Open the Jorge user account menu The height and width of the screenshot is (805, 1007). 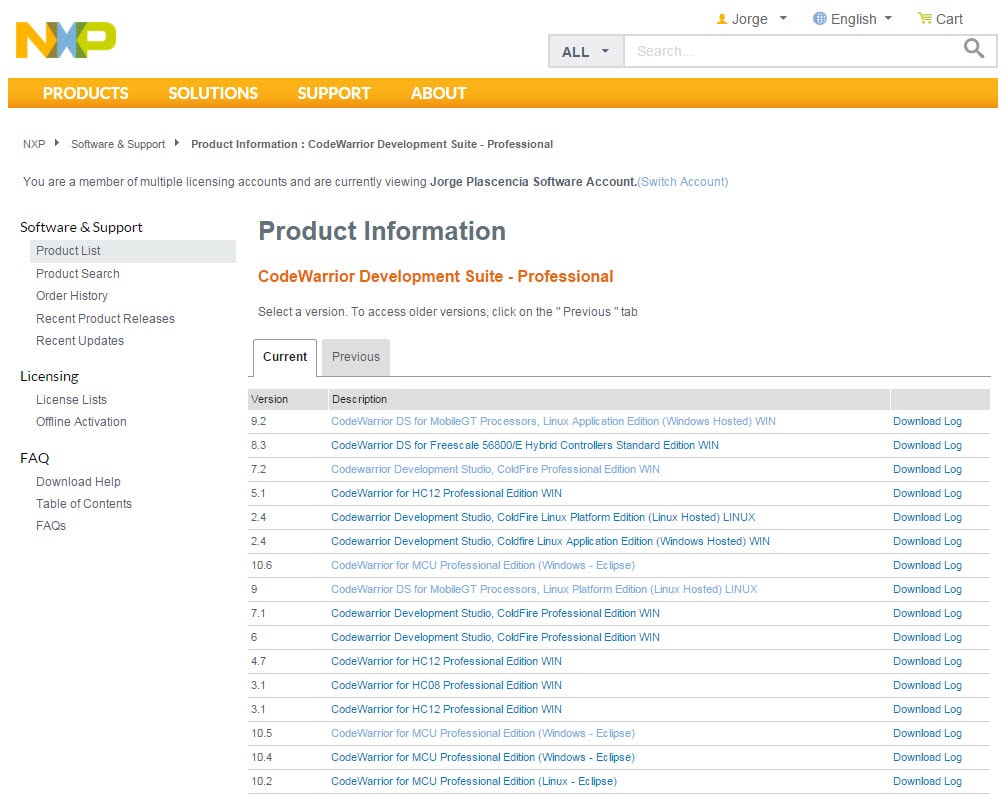(x=751, y=19)
